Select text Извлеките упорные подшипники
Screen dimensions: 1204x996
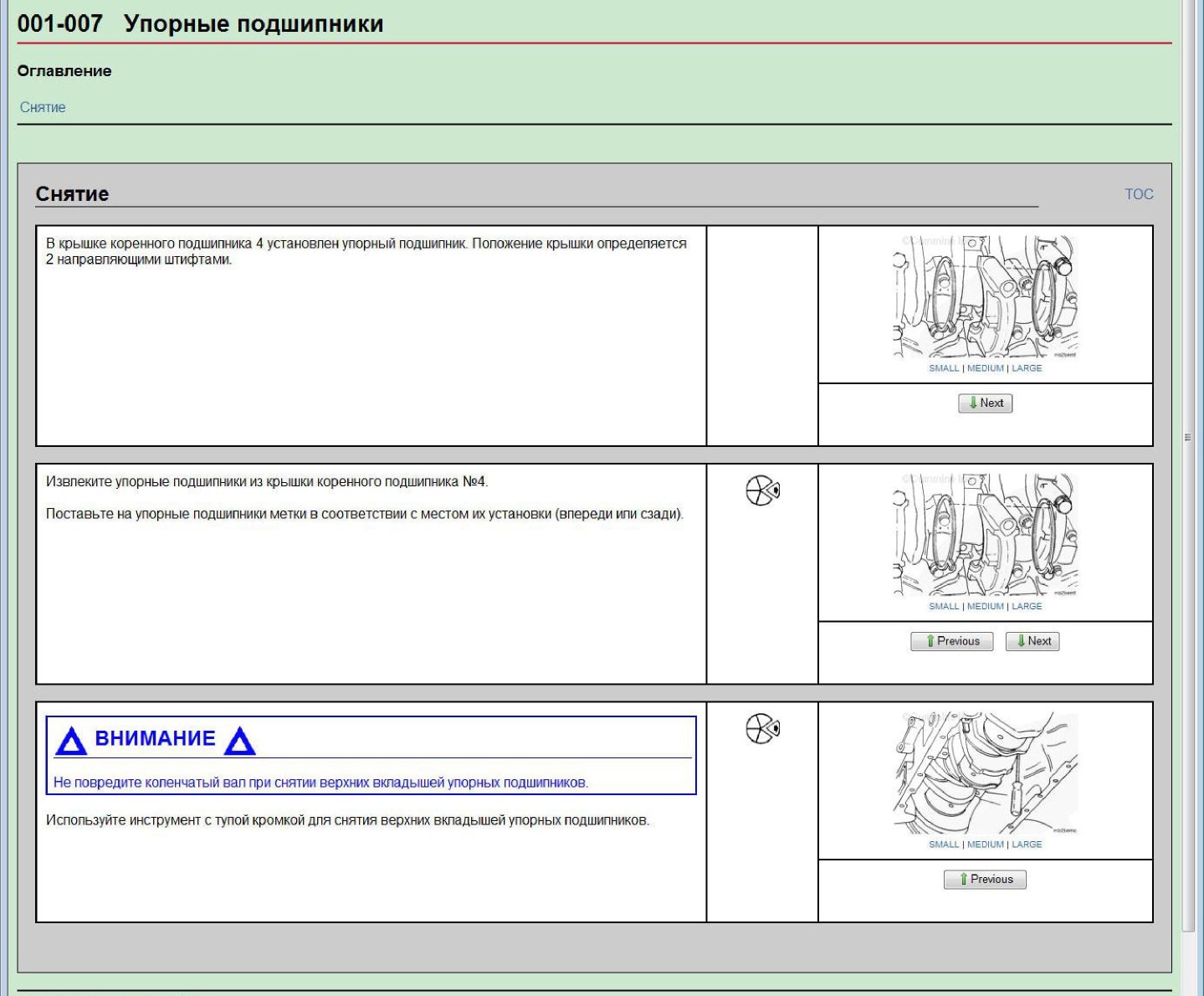pos(267,482)
